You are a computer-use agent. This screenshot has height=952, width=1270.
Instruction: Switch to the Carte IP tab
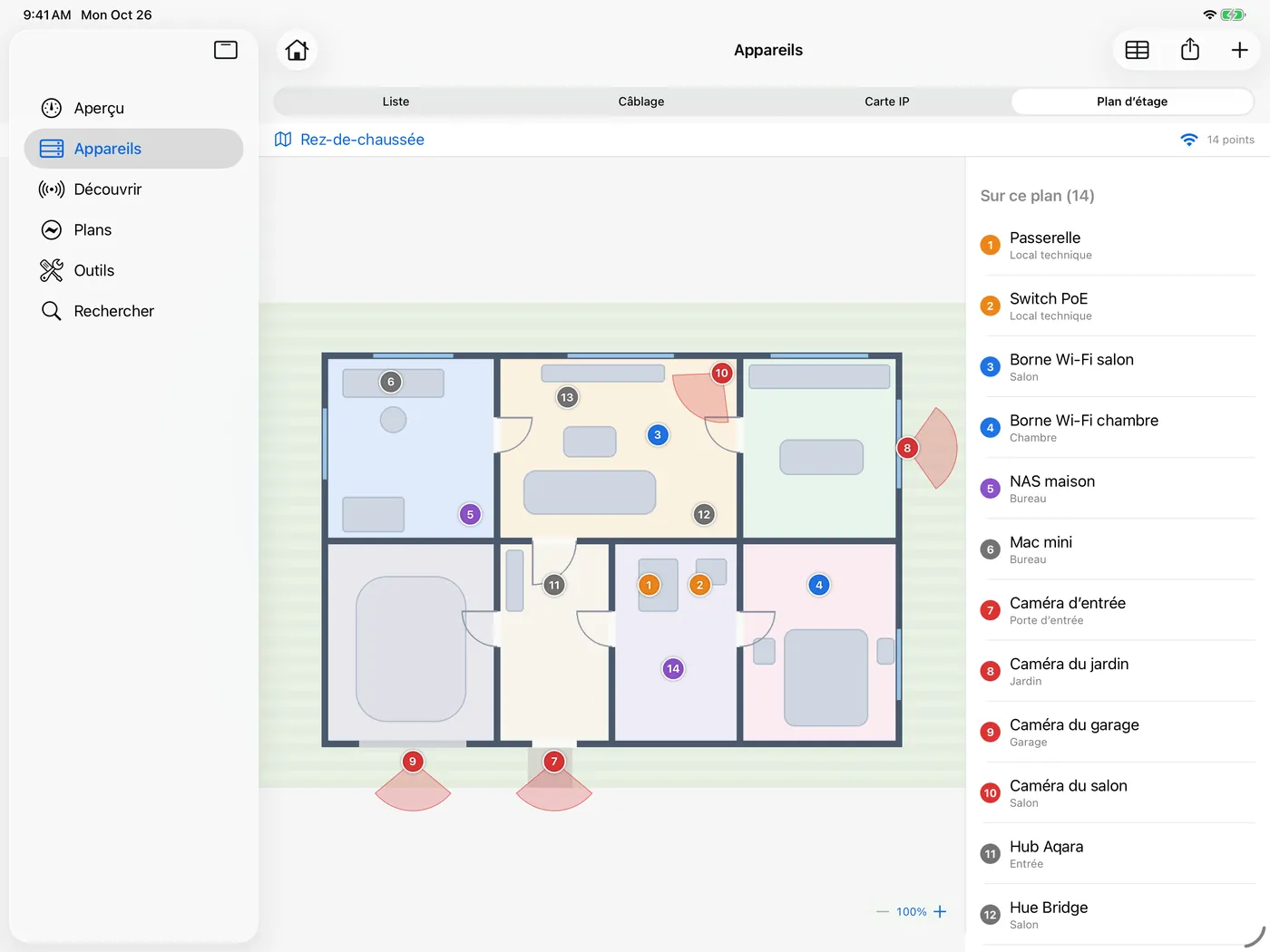(x=886, y=102)
